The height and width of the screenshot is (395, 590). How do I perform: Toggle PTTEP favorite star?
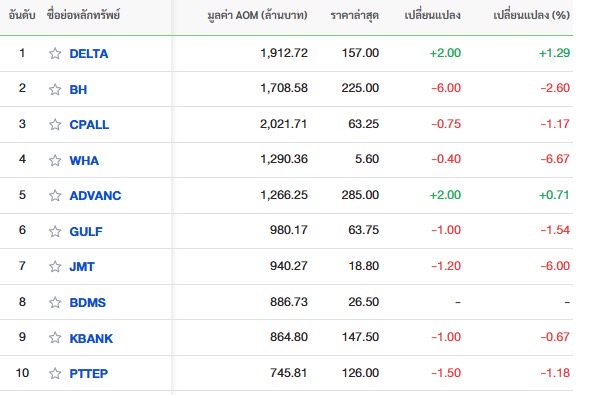(x=55, y=374)
